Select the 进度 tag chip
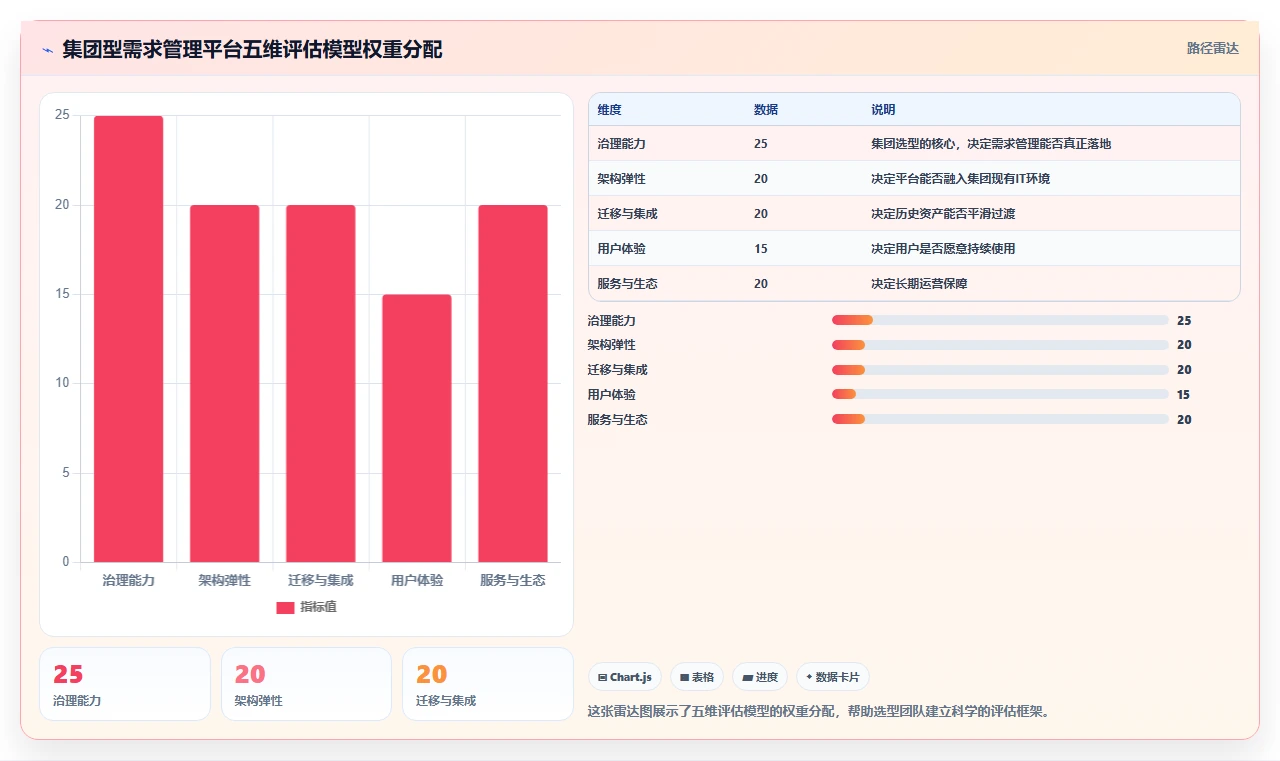Viewport: 1280px width, 761px height. pos(760,677)
